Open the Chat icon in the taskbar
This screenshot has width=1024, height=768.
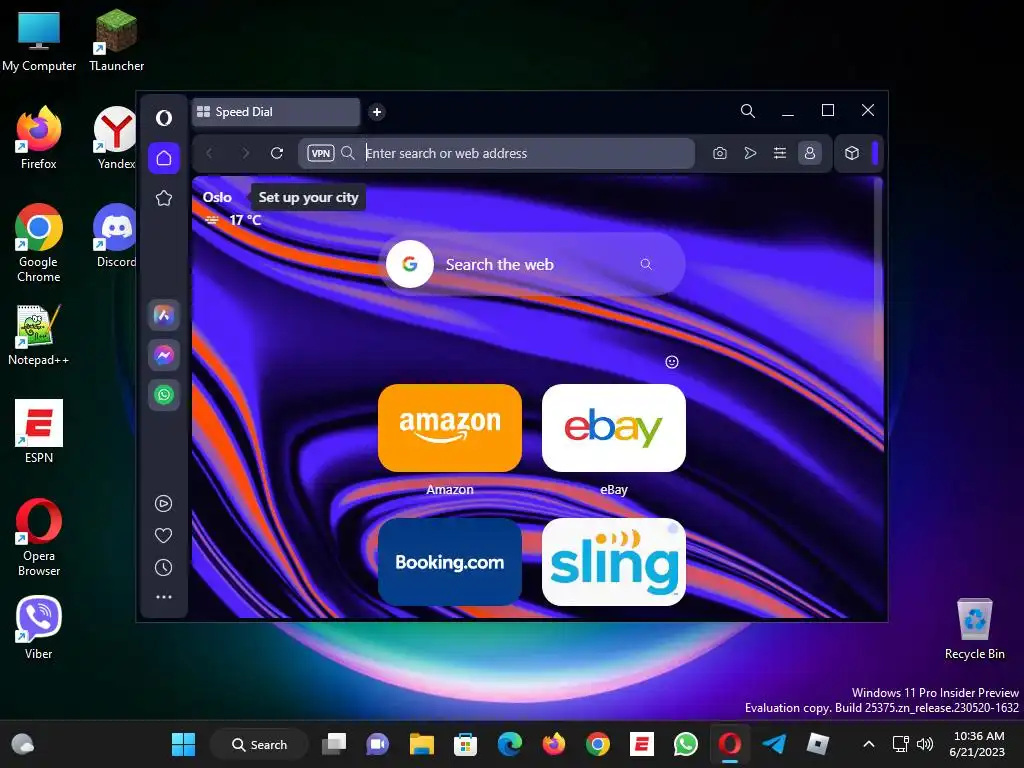[377, 744]
